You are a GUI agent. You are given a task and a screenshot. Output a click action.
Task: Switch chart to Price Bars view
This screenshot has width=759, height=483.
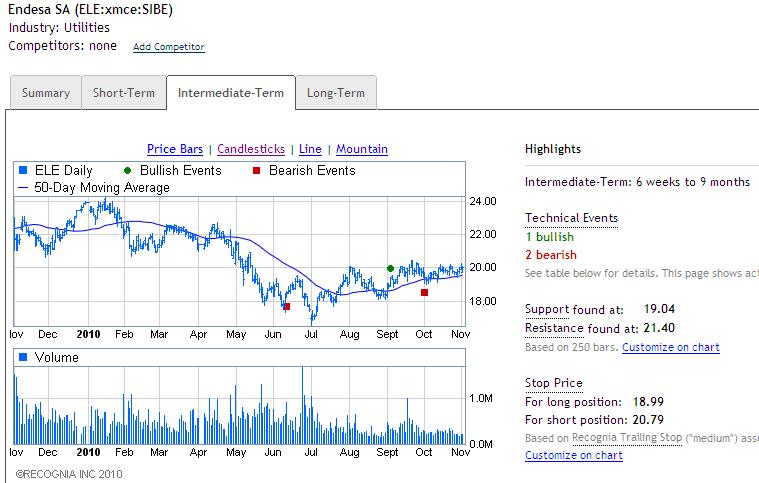[175, 149]
